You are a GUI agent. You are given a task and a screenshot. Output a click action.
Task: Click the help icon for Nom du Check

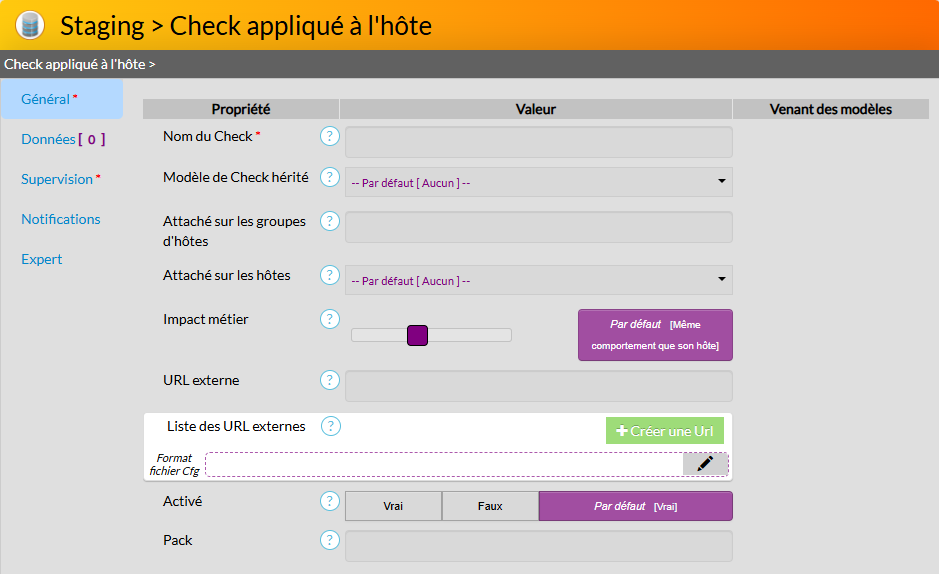330,136
